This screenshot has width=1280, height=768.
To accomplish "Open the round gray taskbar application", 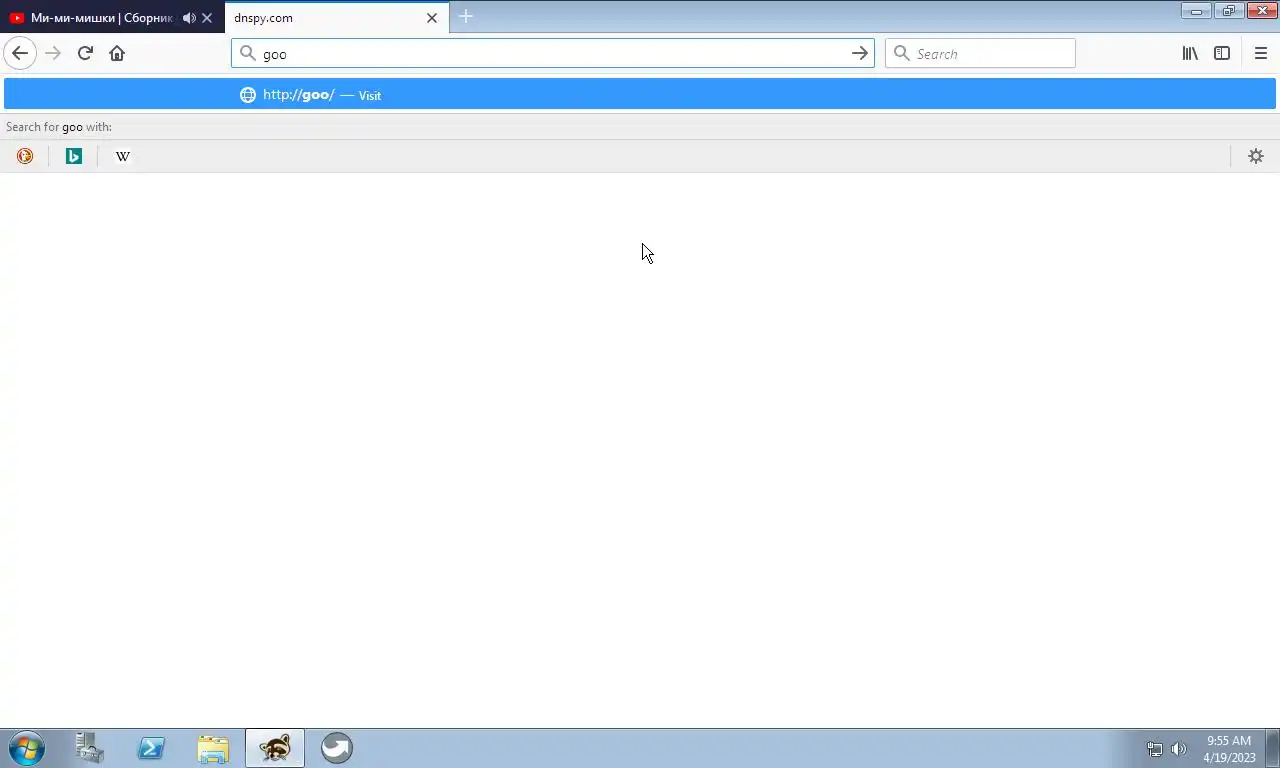I will (337, 748).
